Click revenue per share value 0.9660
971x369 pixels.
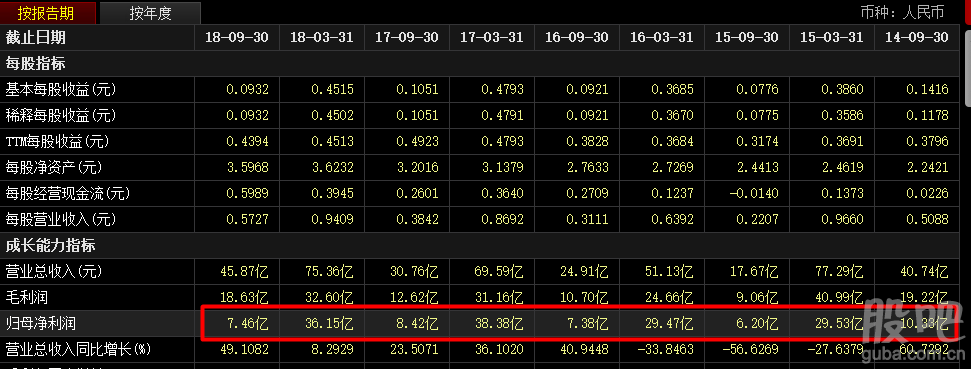tap(842, 220)
